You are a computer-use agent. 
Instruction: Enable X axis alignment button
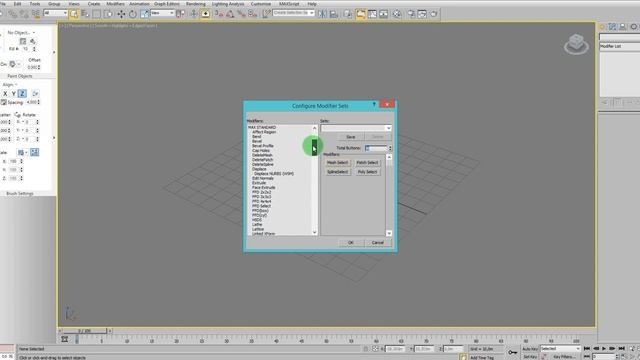click(5, 93)
